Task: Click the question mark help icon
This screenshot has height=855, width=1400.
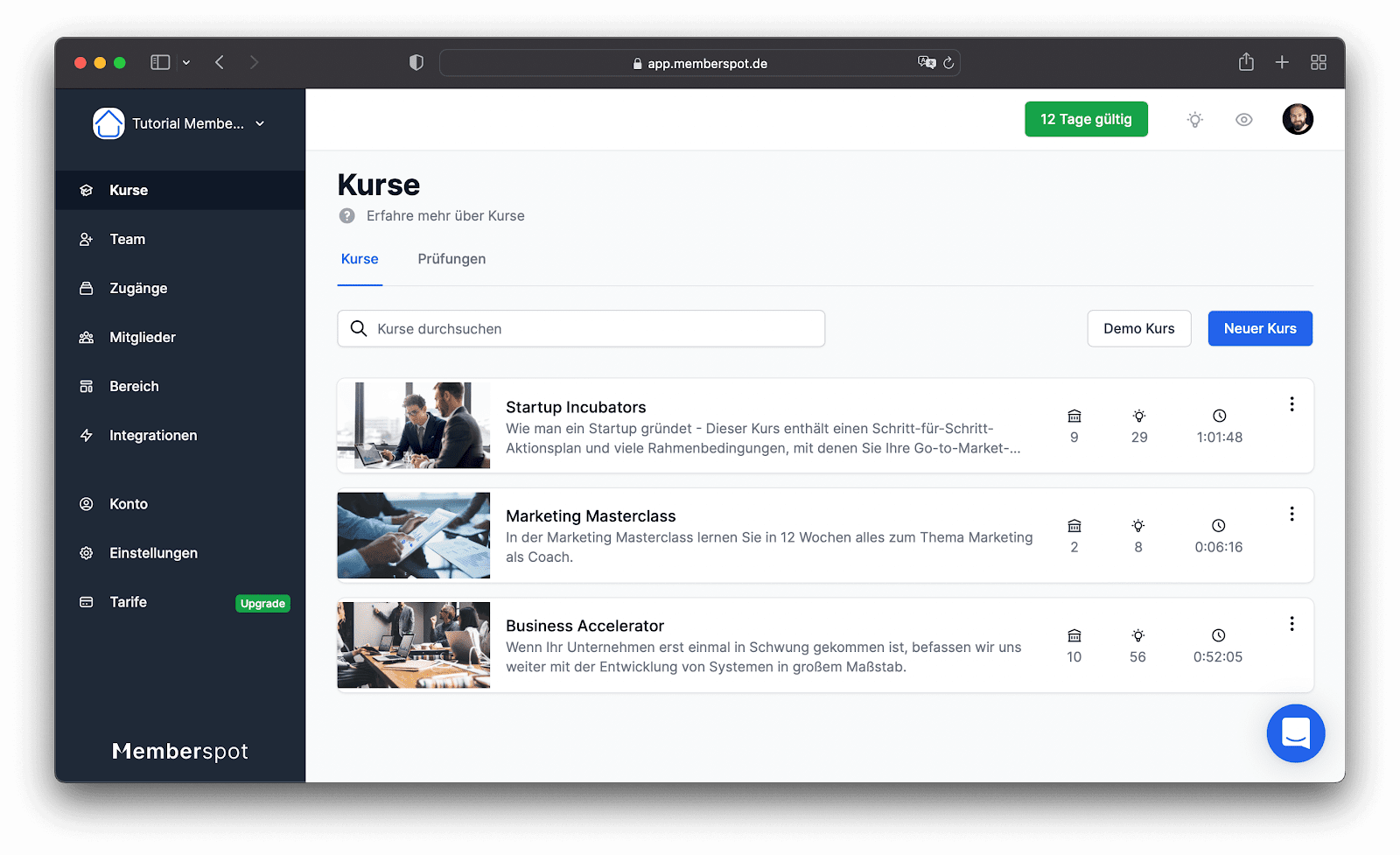Action: [347, 215]
